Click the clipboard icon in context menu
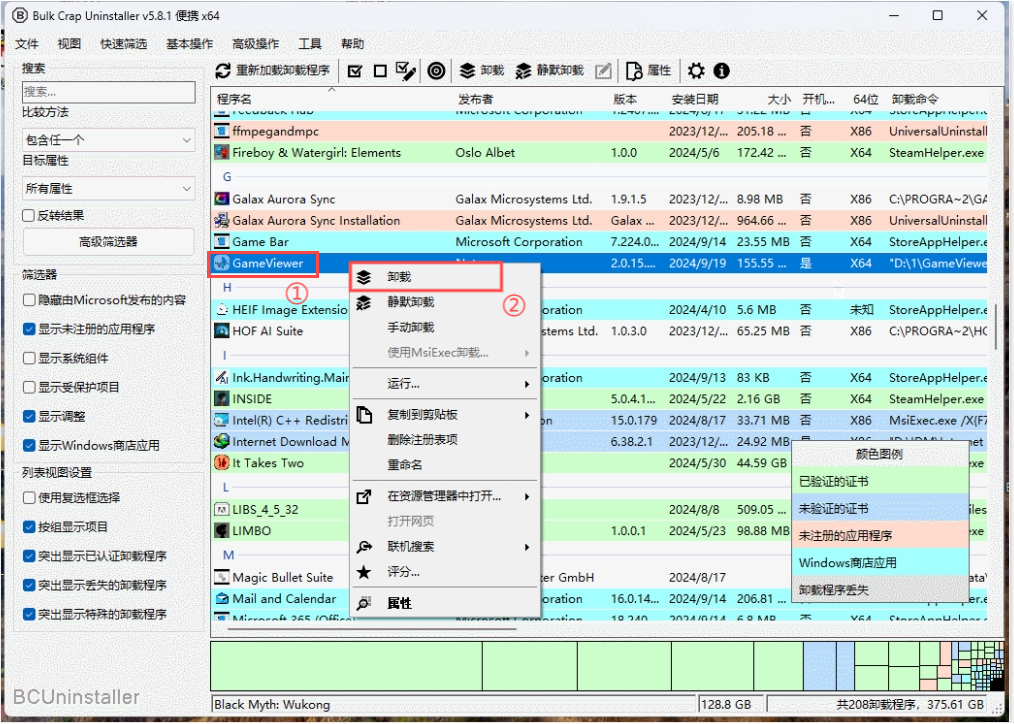 (364, 414)
